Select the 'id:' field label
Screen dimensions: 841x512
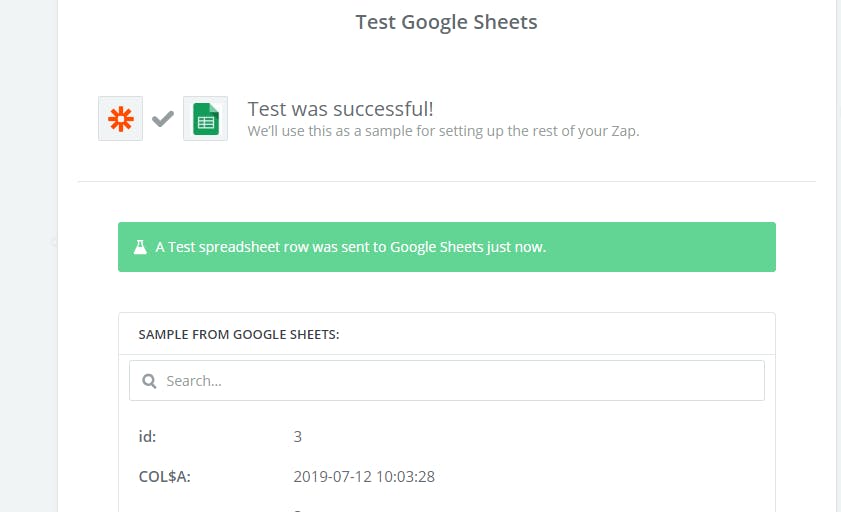tap(147, 436)
